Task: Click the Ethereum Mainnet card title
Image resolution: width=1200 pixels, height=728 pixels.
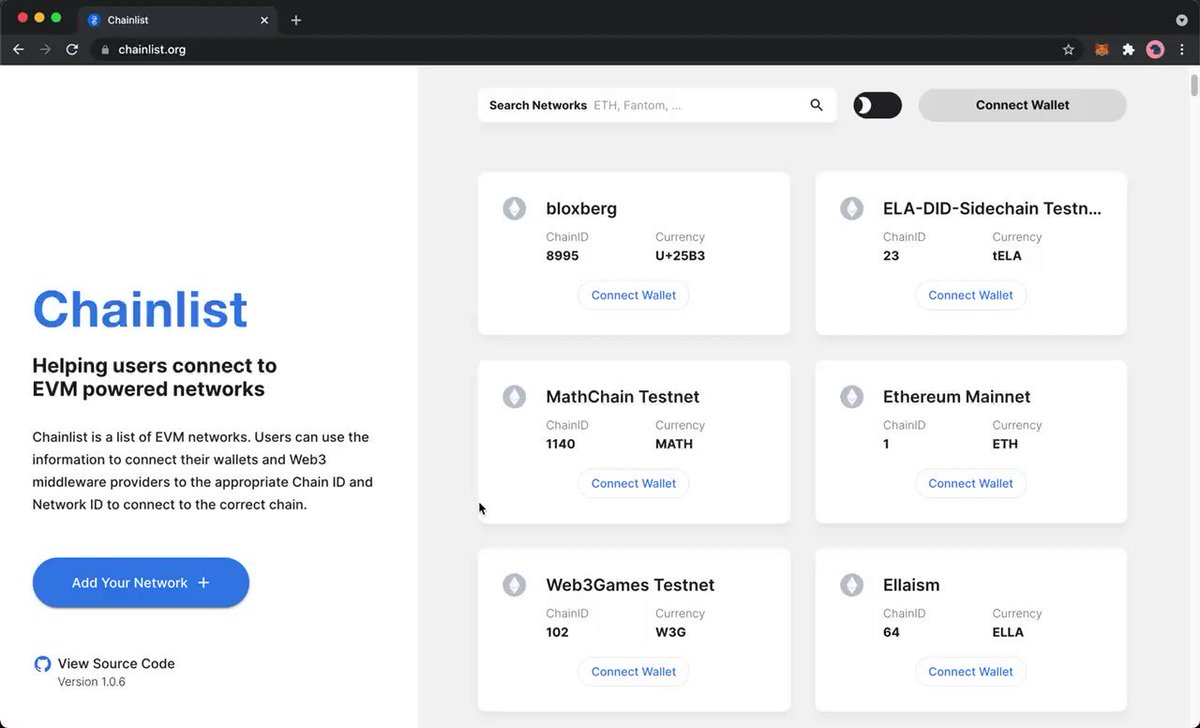Action: pyautogui.click(x=956, y=397)
